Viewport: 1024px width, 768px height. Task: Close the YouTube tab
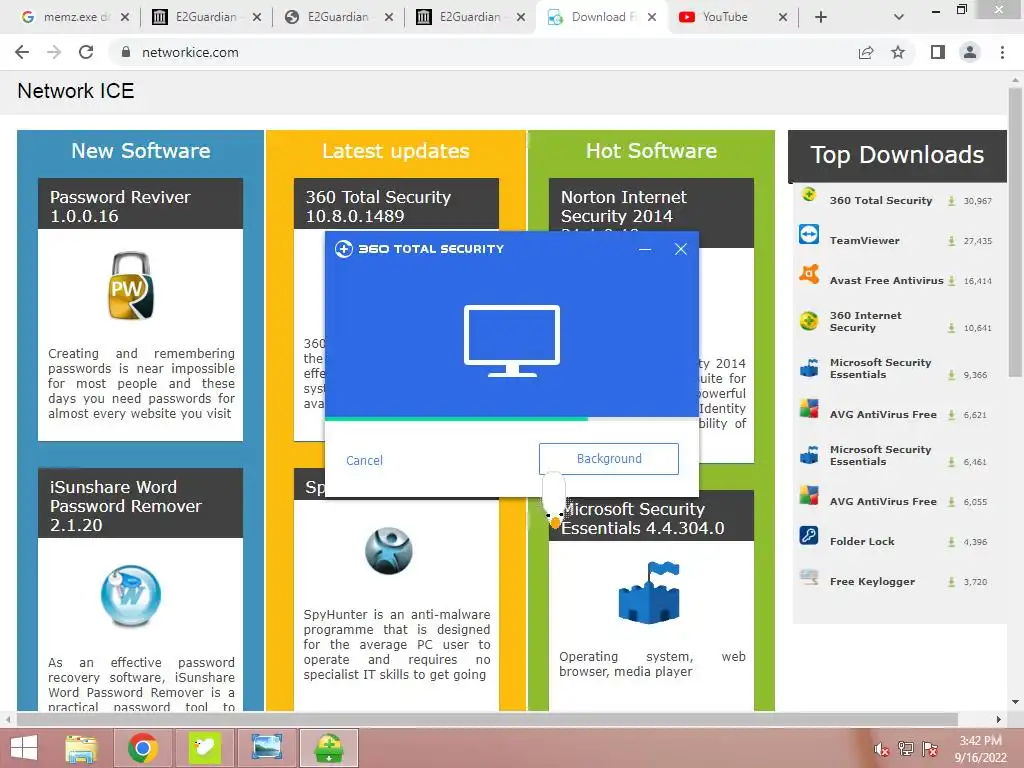[x=783, y=17]
